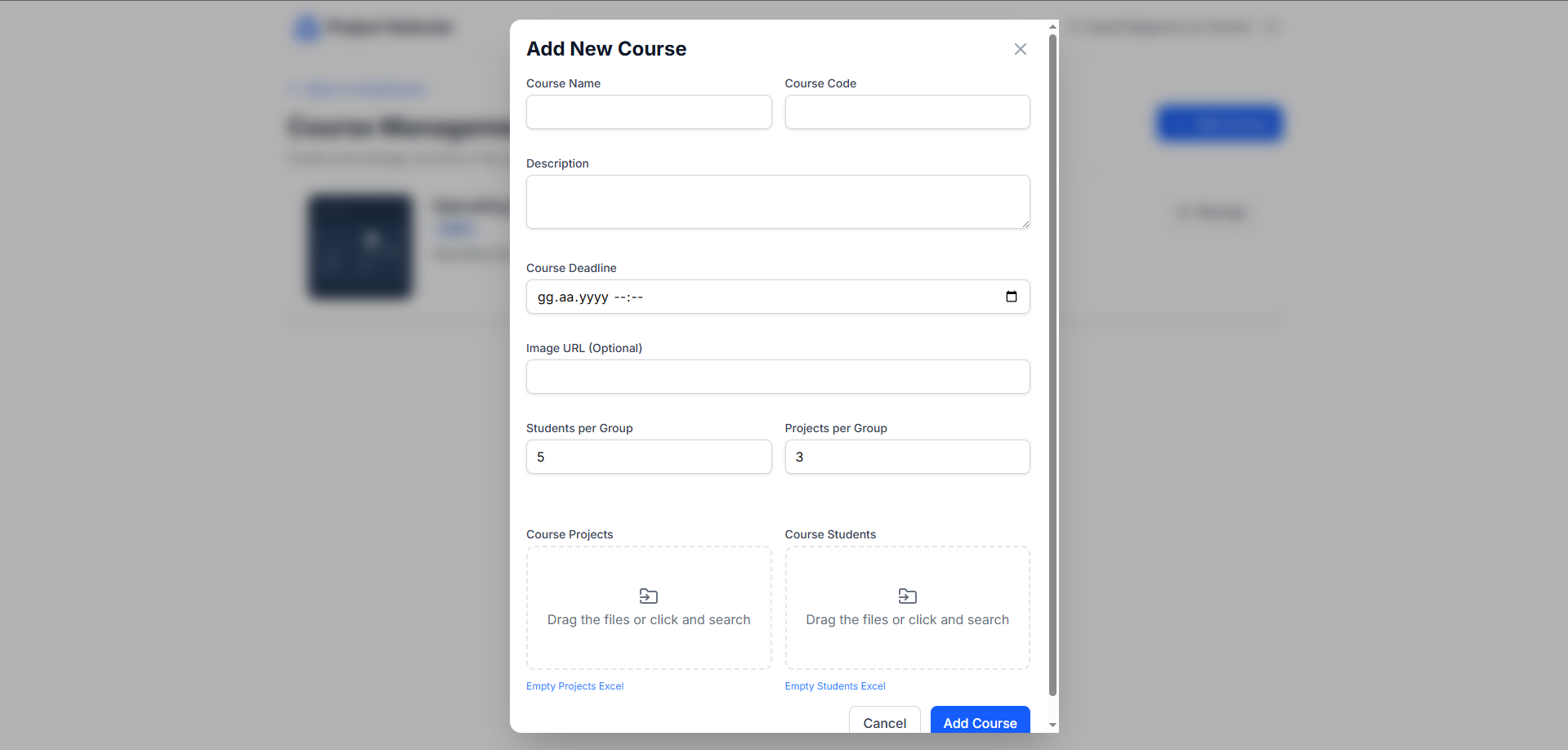Open the Course Projects file drop zone

tap(649, 608)
